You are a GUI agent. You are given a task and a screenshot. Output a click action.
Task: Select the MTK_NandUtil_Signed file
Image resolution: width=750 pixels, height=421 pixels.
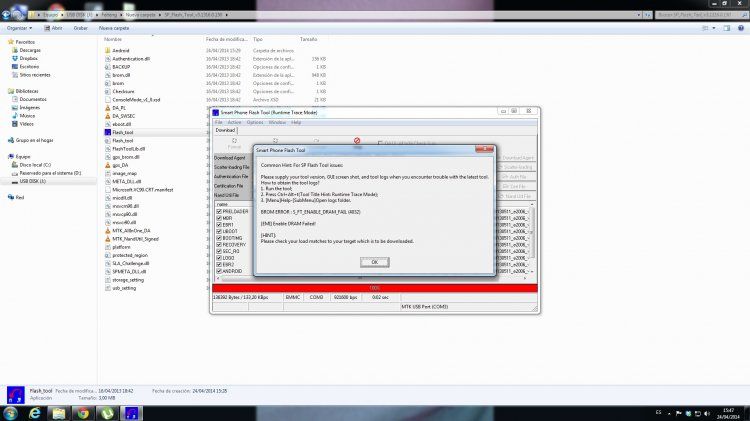[x=135, y=239]
